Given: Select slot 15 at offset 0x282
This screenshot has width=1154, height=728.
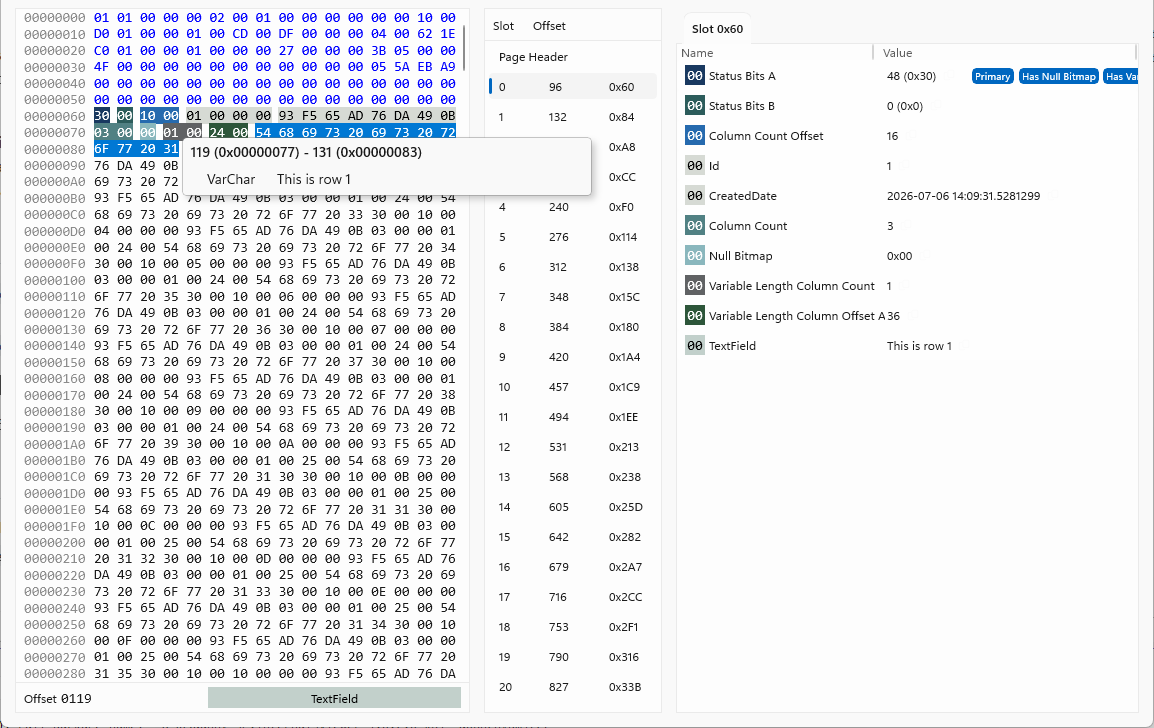Looking at the screenshot, I should (x=573, y=537).
